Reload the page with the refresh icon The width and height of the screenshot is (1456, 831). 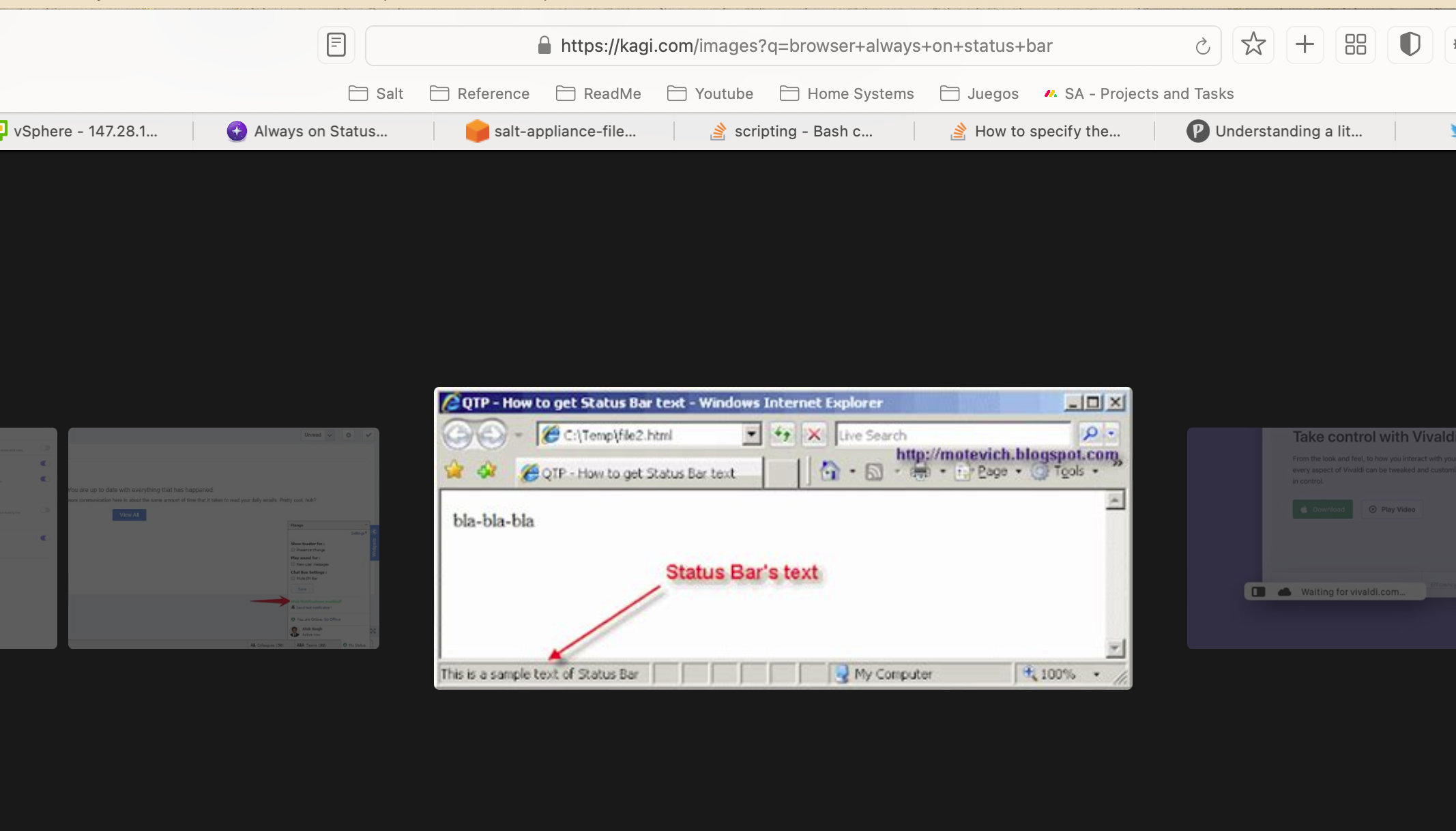click(x=1202, y=46)
